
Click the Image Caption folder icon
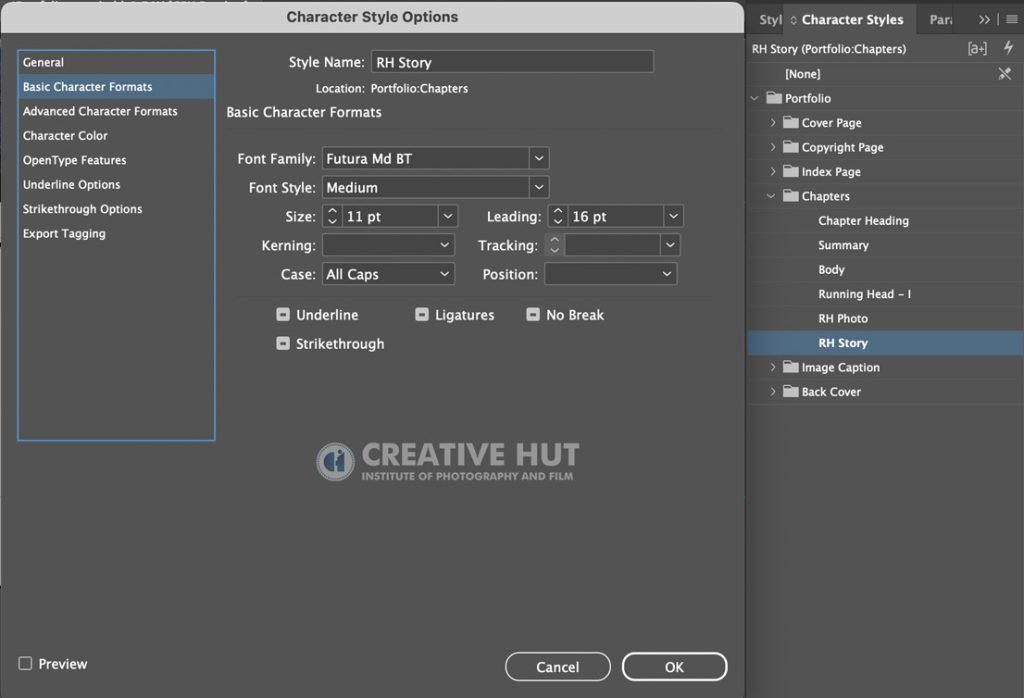point(791,367)
